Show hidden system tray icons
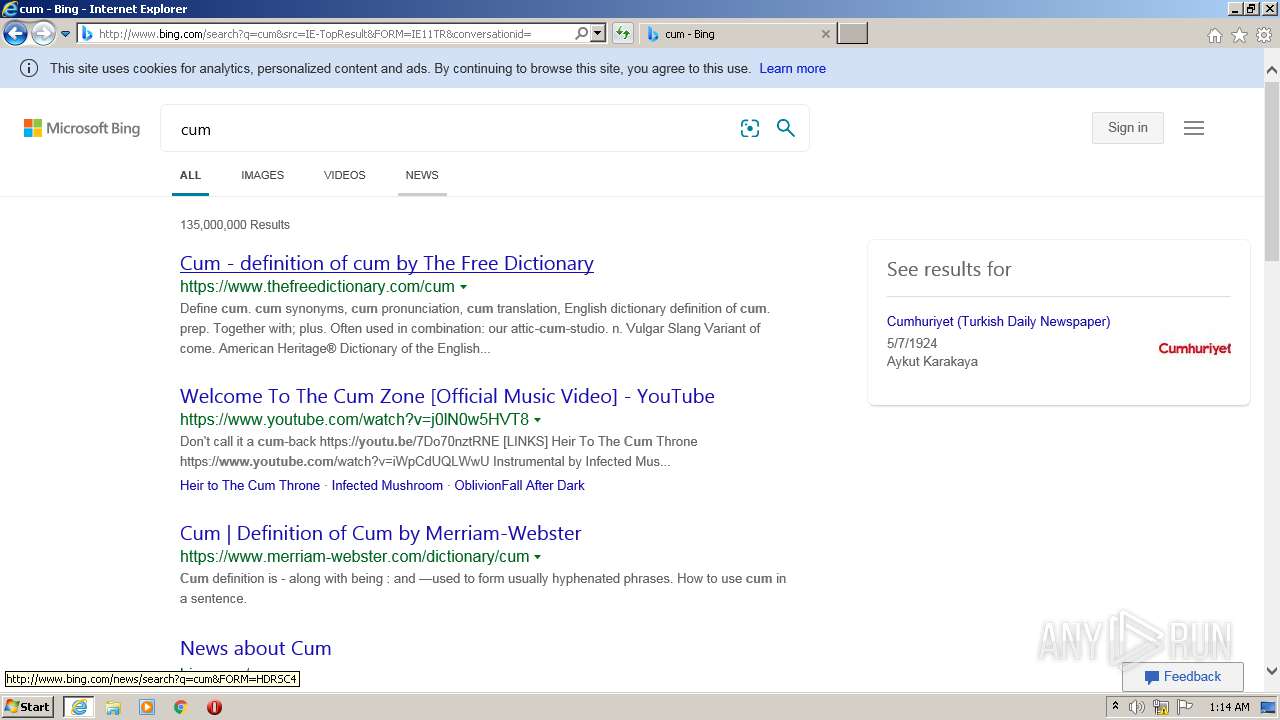 point(1116,707)
